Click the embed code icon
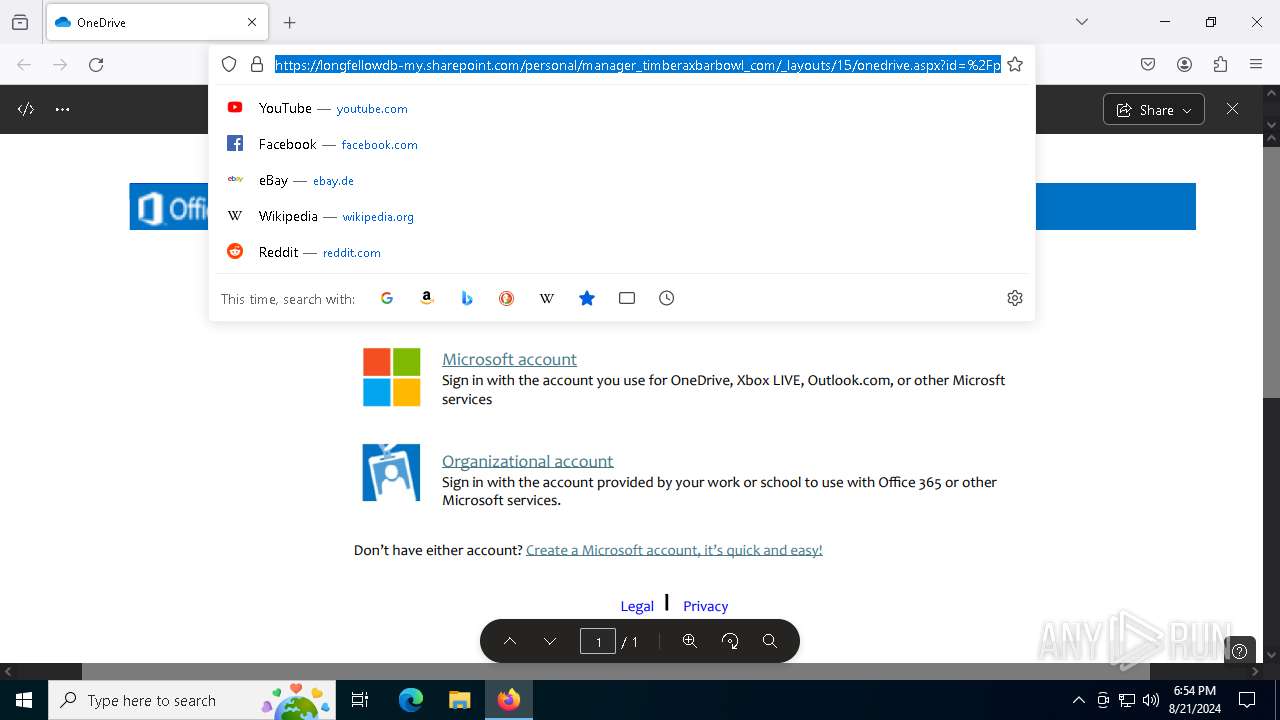Image resolution: width=1280 pixels, height=720 pixels. pyautogui.click(x=26, y=109)
